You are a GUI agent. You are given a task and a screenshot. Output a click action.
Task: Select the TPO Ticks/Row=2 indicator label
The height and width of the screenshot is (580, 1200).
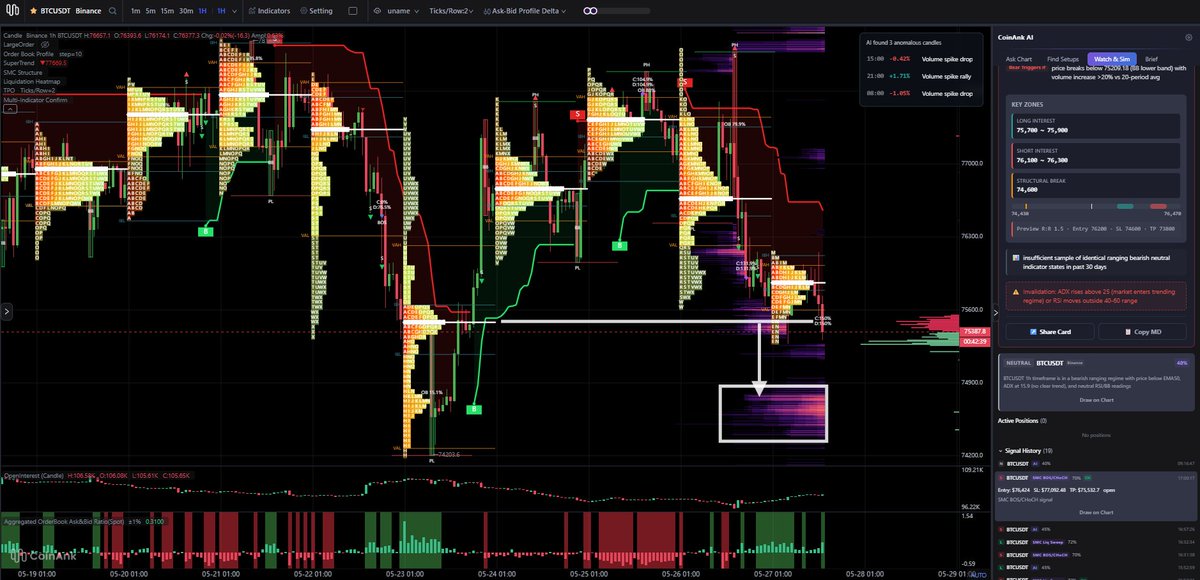[27, 90]
